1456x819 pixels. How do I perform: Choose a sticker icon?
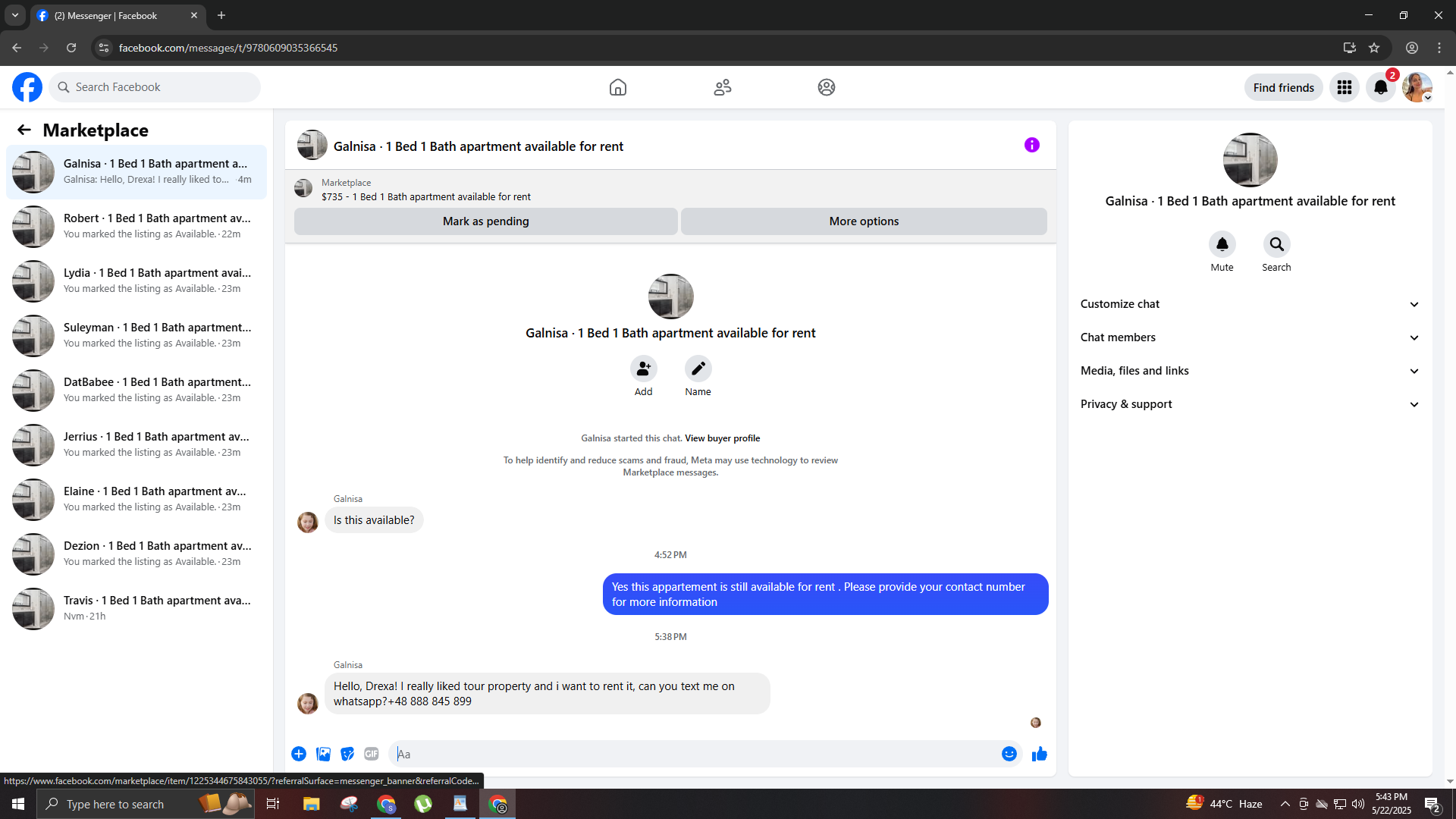(347, 754)
